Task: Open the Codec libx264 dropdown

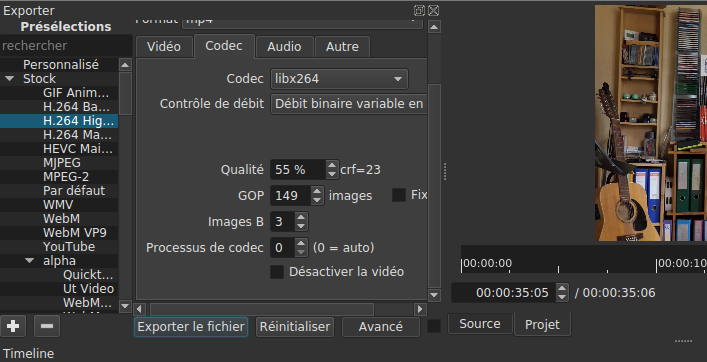Action: 339,79
